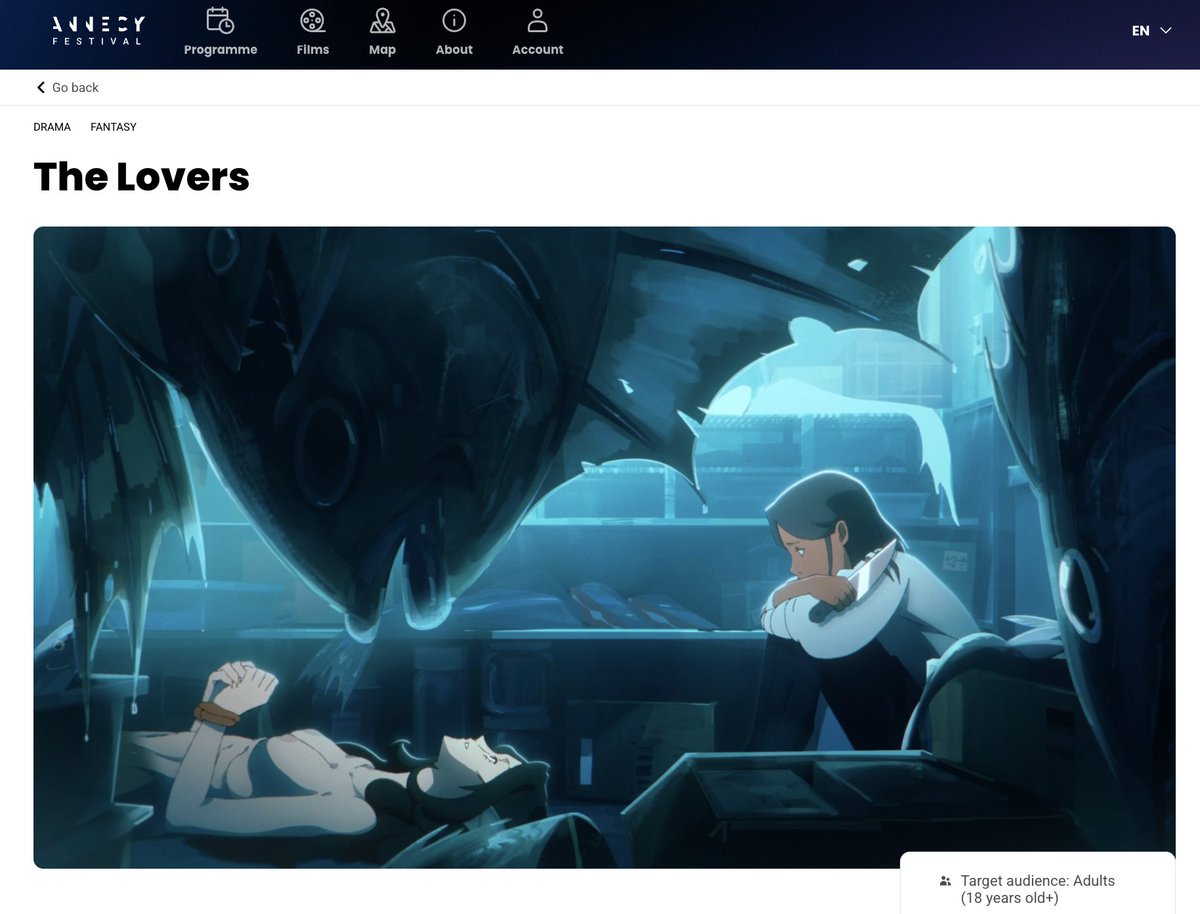Open the Programme calendar icon
This screenshot has height=914, width=1200.
pos(220,20)
